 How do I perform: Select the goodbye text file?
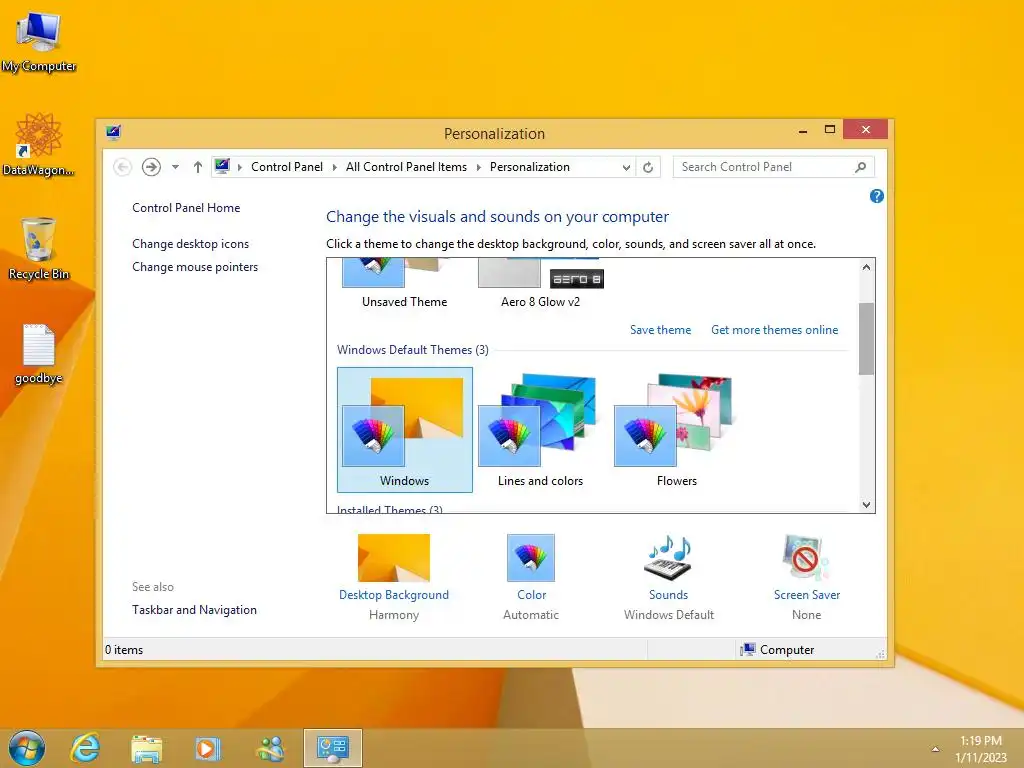(39, 355)
